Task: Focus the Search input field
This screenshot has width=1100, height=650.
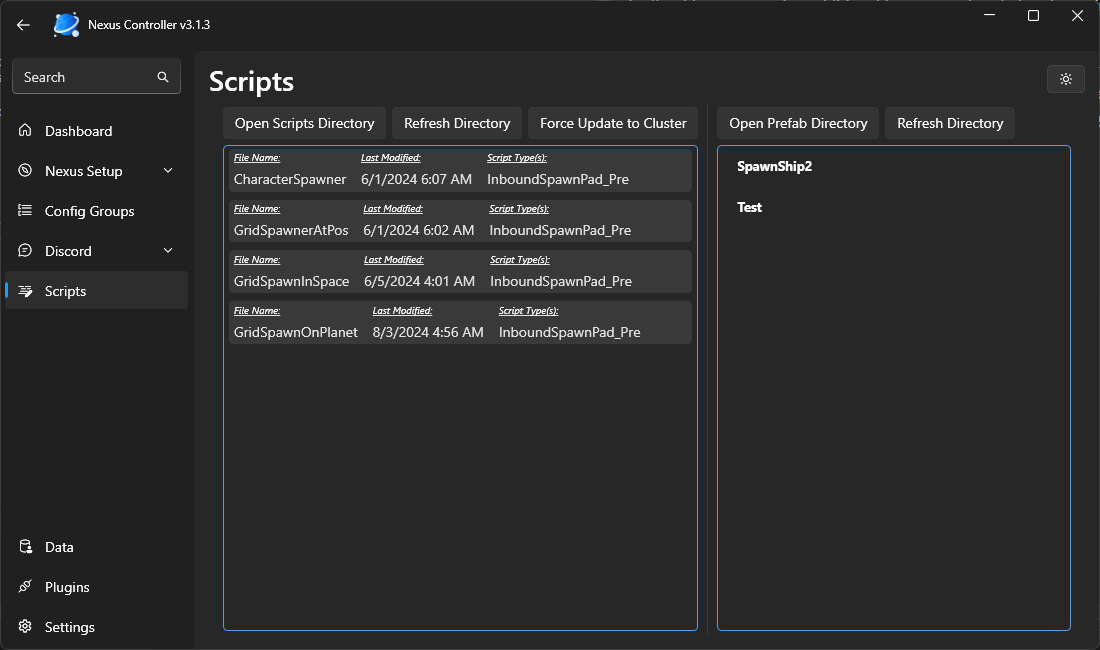Action: (x=85, y=77)
